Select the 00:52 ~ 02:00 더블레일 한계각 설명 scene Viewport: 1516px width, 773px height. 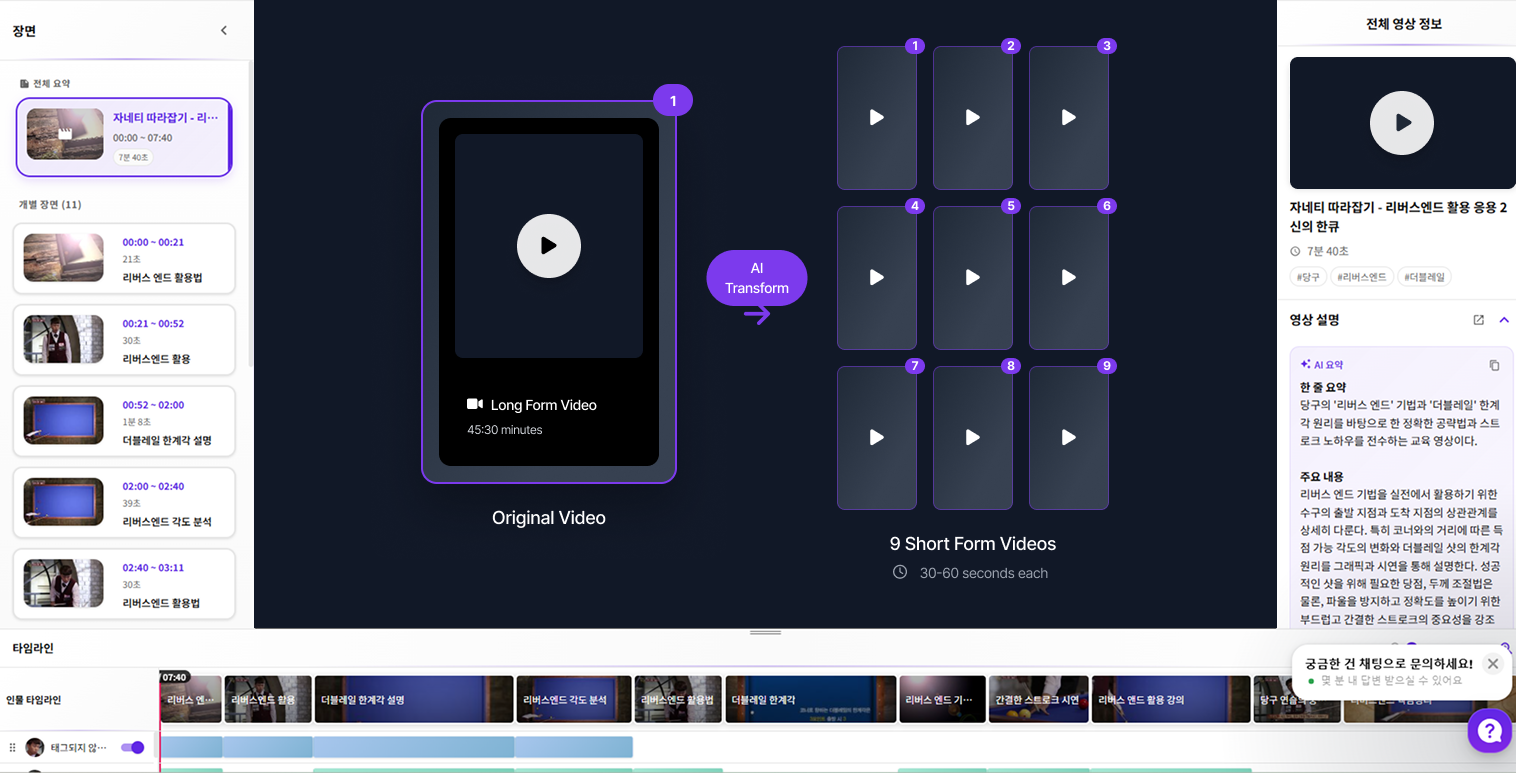click(124, 421)
